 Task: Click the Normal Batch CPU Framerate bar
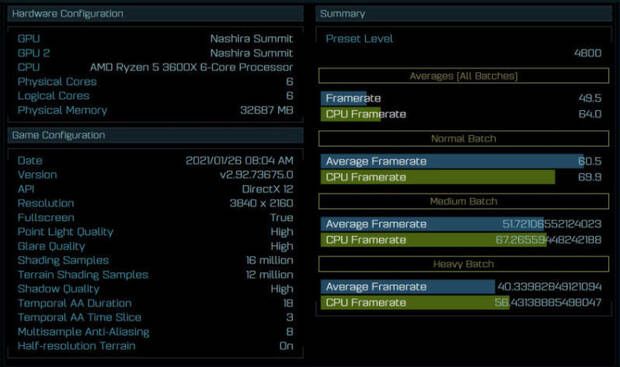(438, 177)
